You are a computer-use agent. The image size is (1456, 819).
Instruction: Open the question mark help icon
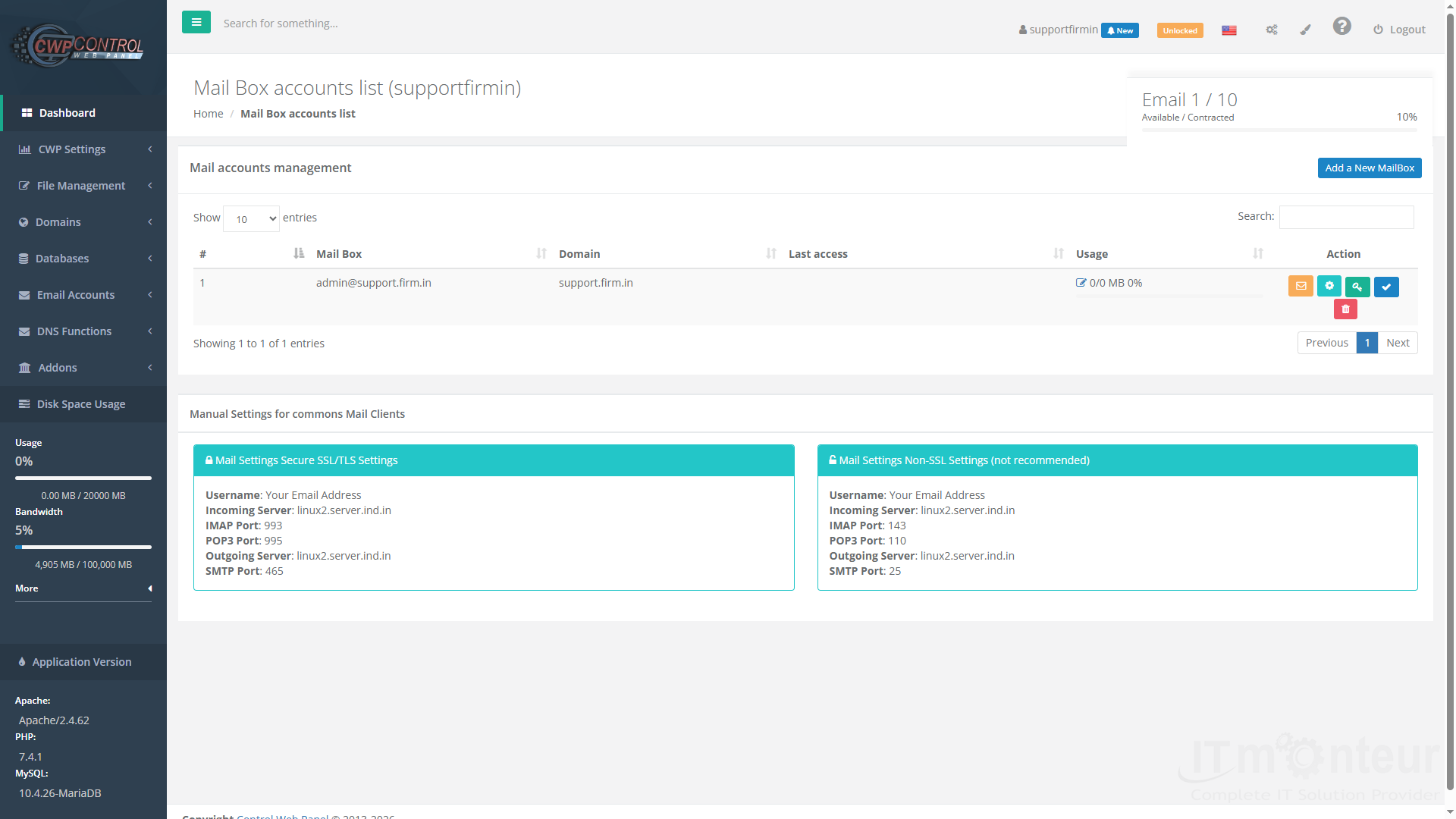pos(1342,27)
